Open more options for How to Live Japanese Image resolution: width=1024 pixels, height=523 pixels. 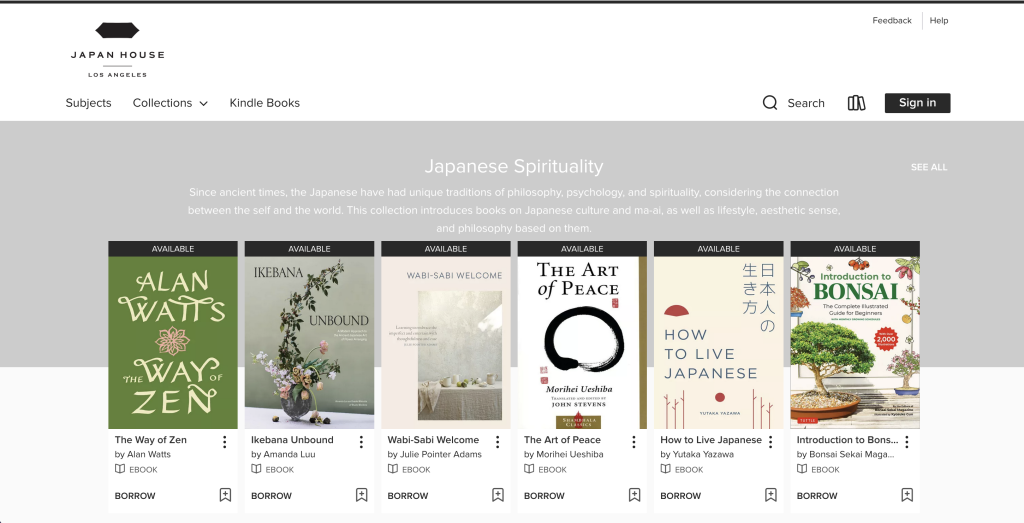click(x=771, y=442)
